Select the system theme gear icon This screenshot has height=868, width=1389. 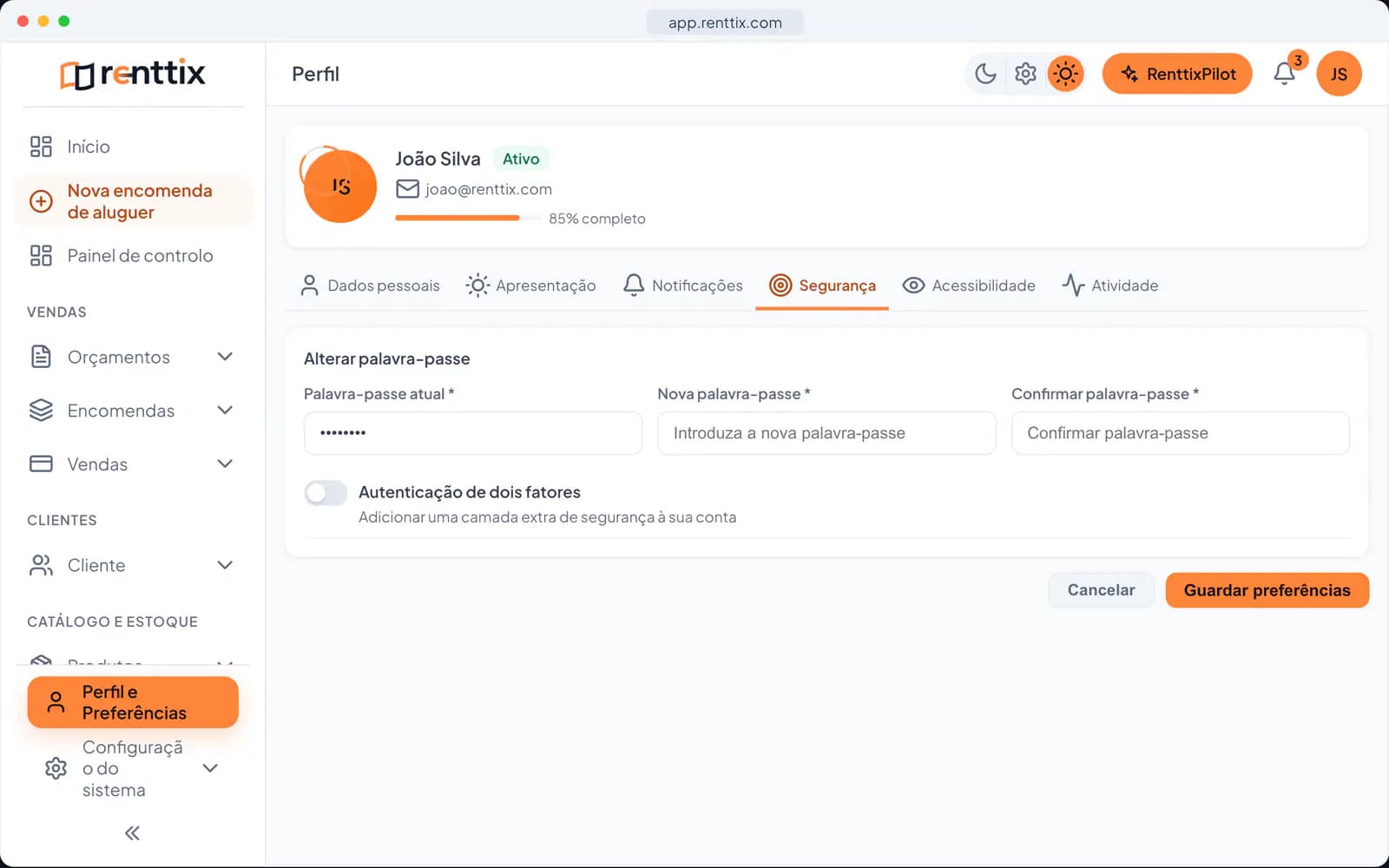[x=1025, y=74]
